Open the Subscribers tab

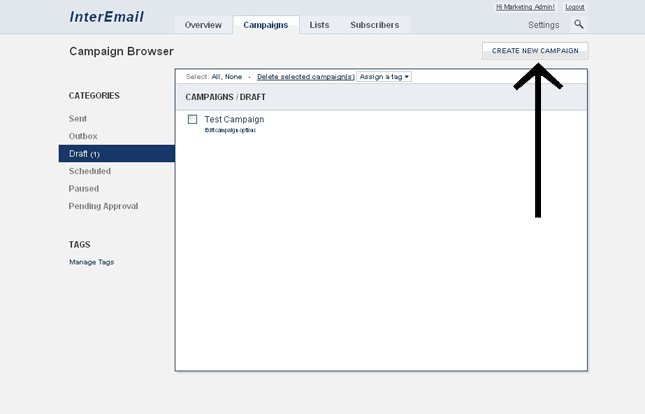(x=374, y=25)
